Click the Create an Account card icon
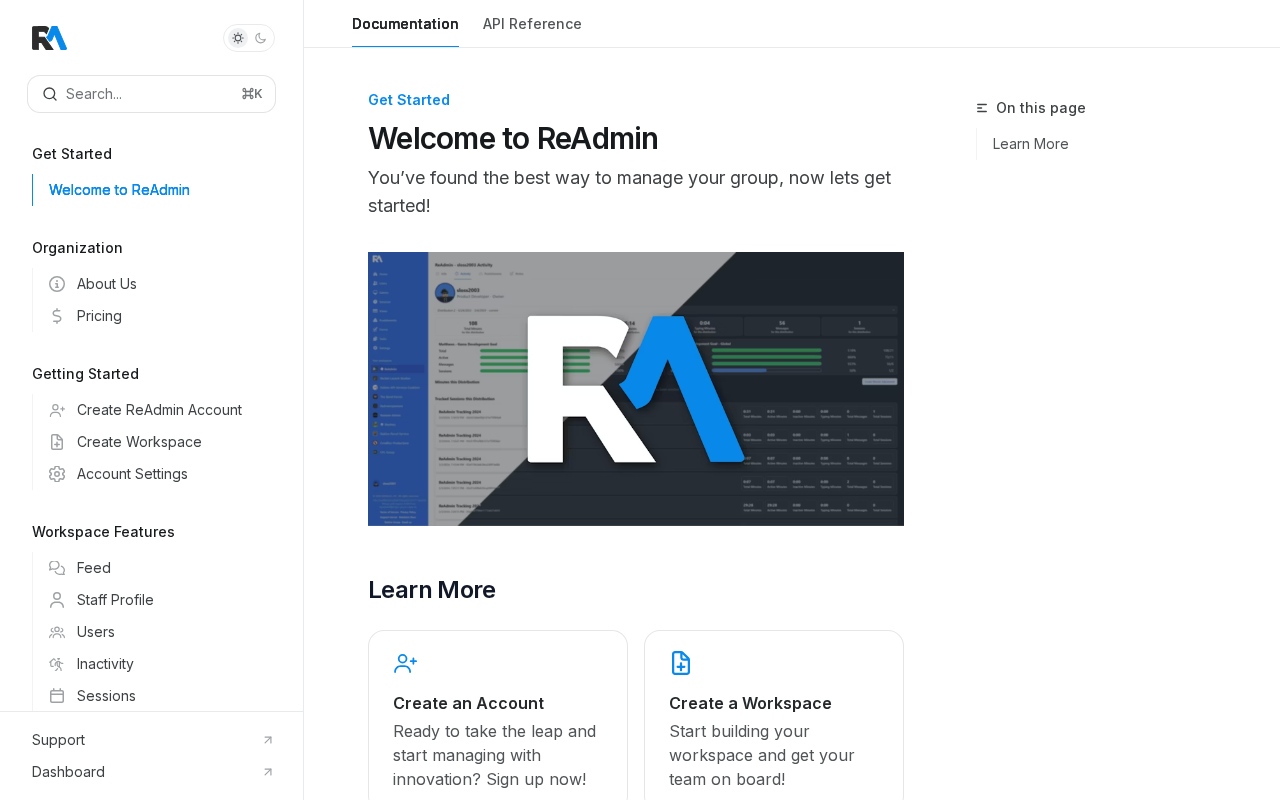Viewport: 1280px width, 800px height. 405,663
